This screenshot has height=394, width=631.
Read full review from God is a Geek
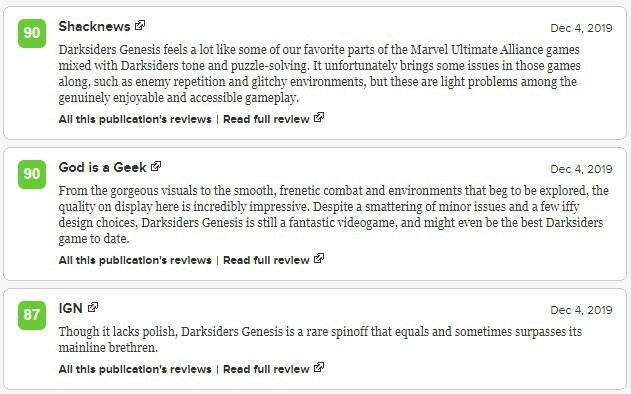266,260
